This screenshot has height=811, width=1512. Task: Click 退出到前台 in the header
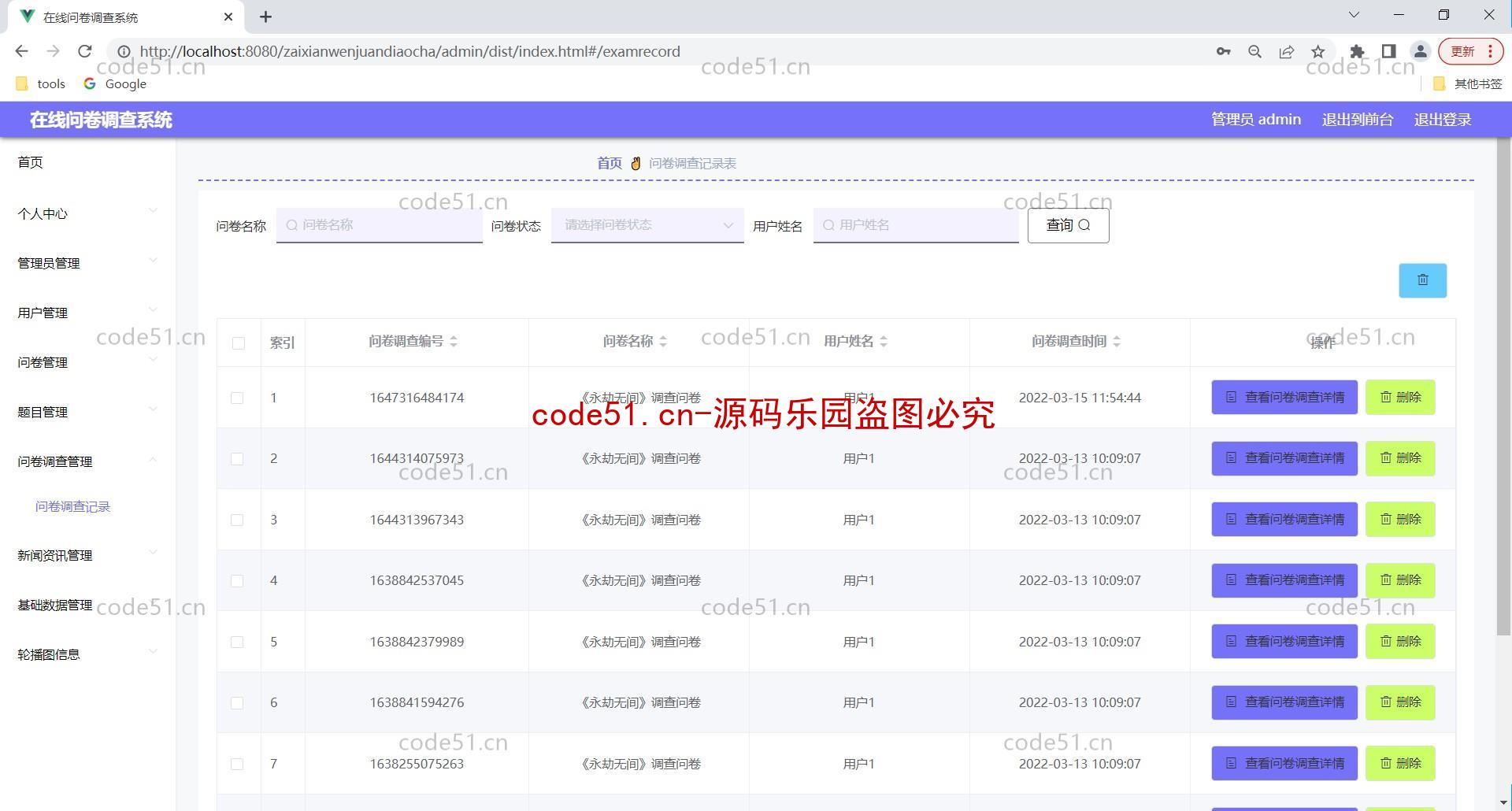point(1358,120)
